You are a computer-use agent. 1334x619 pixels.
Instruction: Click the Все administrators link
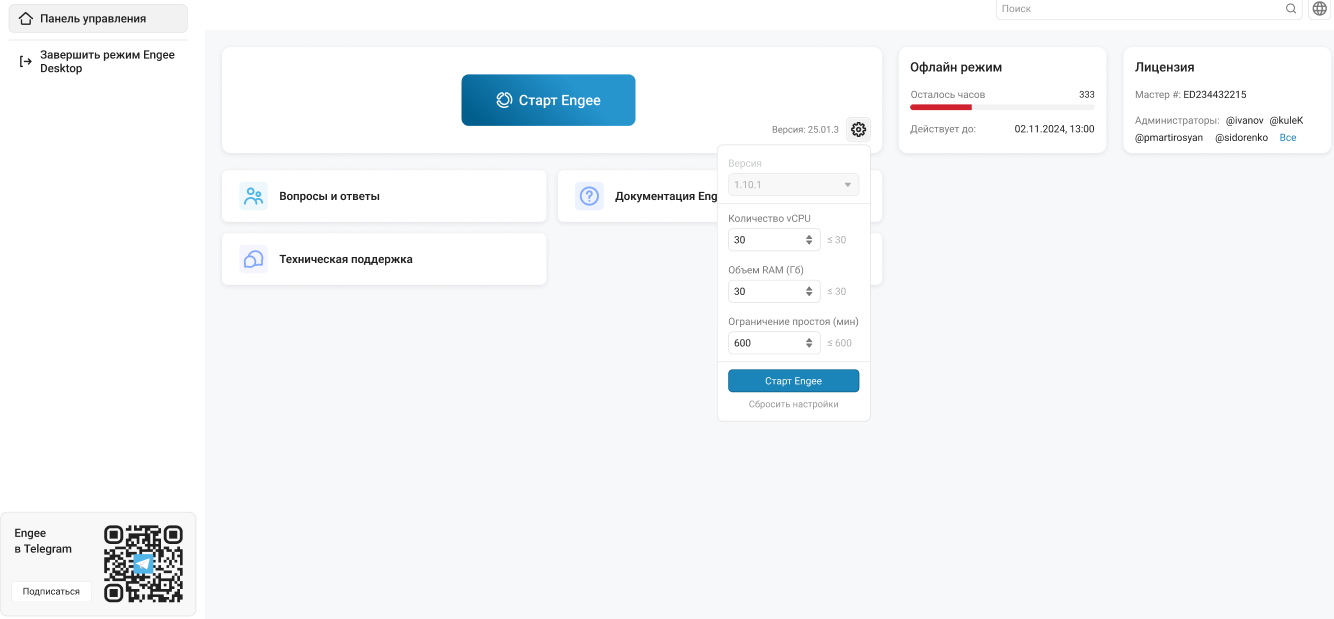click(x=1288, y=138)
